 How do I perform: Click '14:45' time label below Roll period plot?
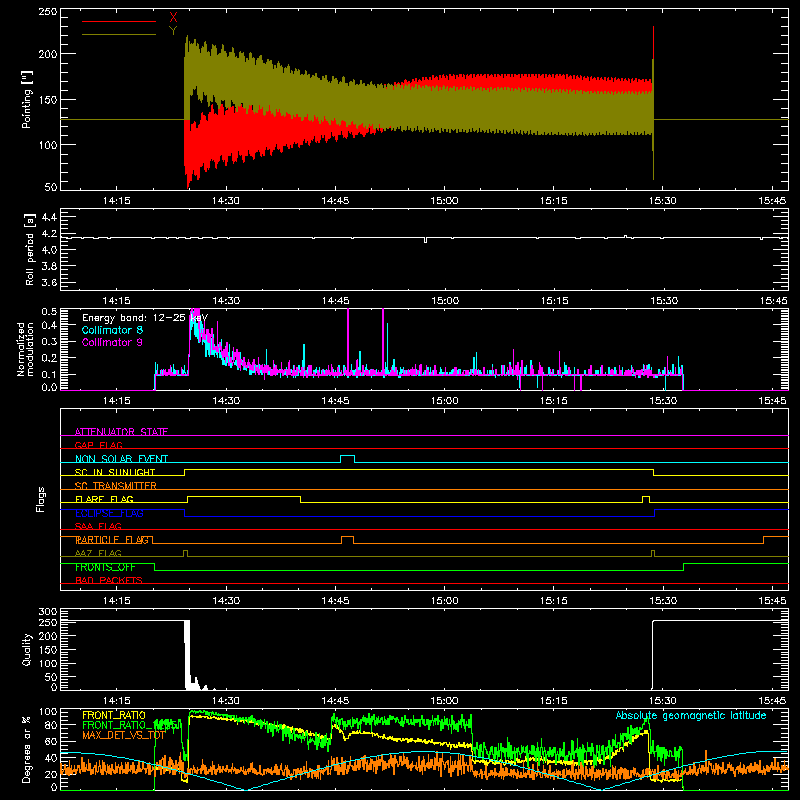(335, 301)
